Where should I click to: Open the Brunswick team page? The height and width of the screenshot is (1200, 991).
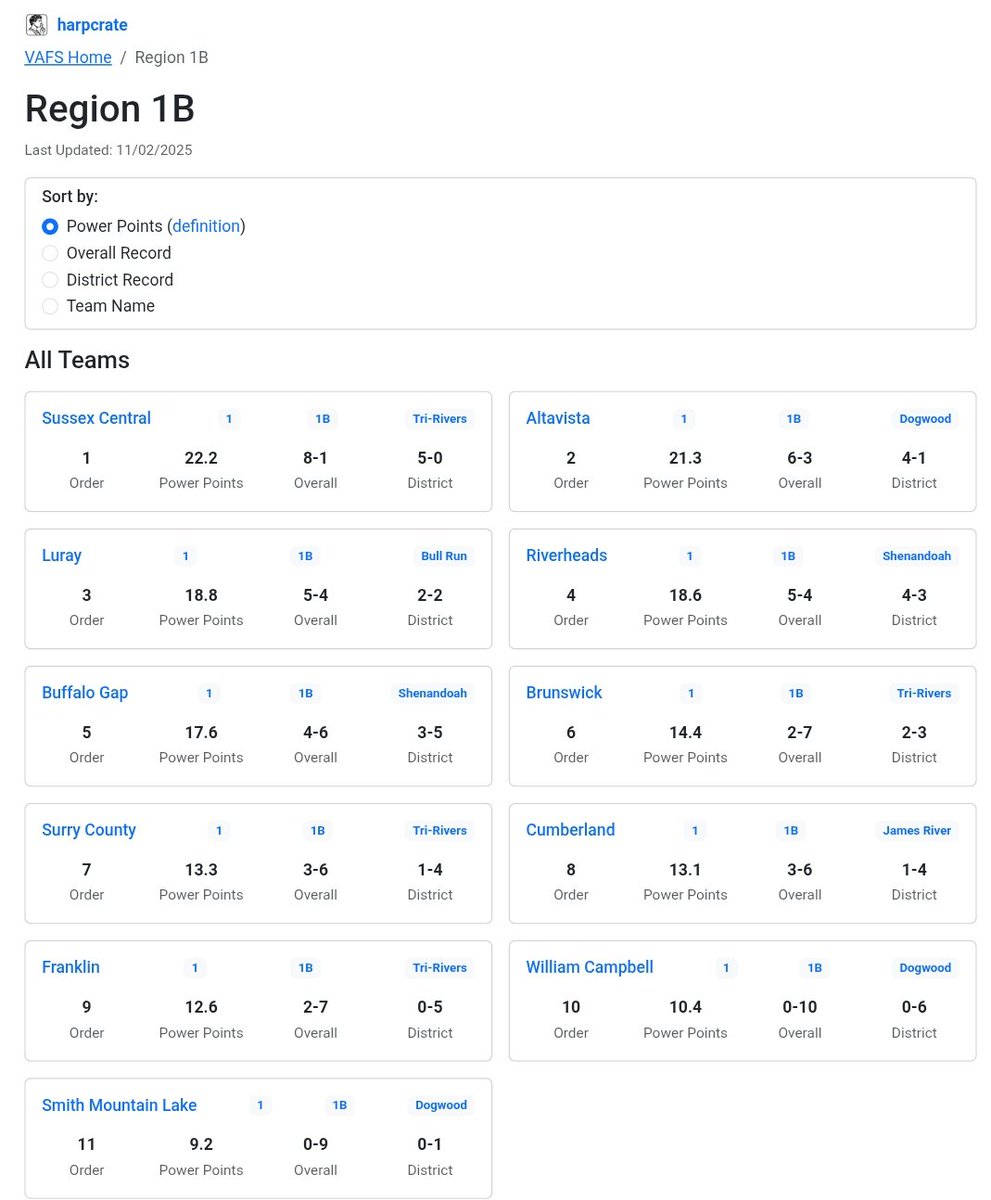pos(564,692)
